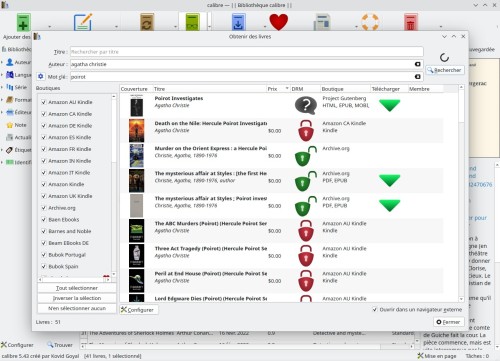Click red locked DRM icon for Death on the Nile
The height and width of the screenshot is (361, 500).
pos(306,130)
